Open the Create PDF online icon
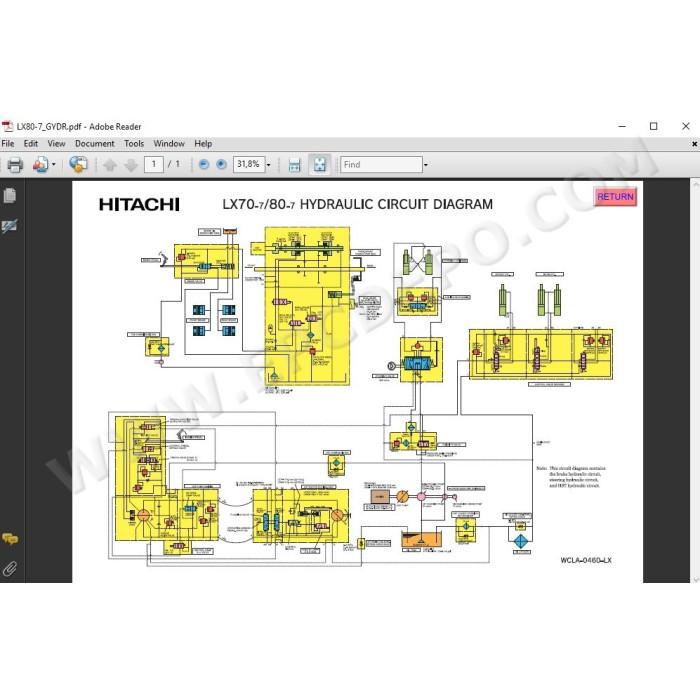 coord(40,165)
